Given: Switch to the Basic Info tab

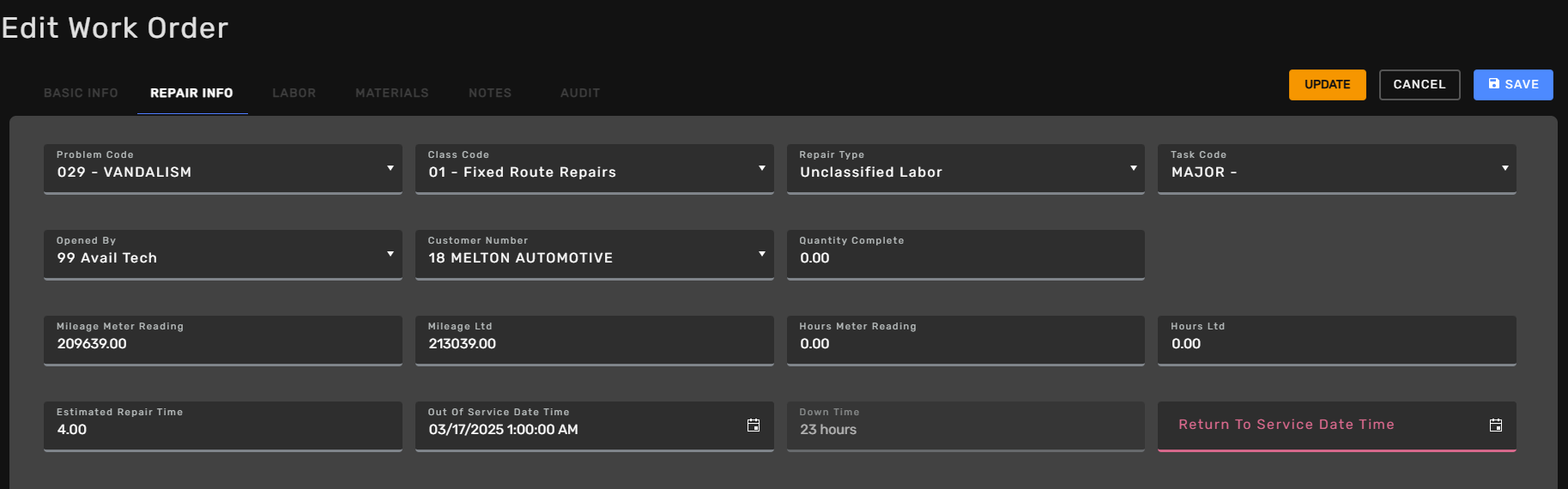Looking at the screenshot, I should tap(81, 93).
